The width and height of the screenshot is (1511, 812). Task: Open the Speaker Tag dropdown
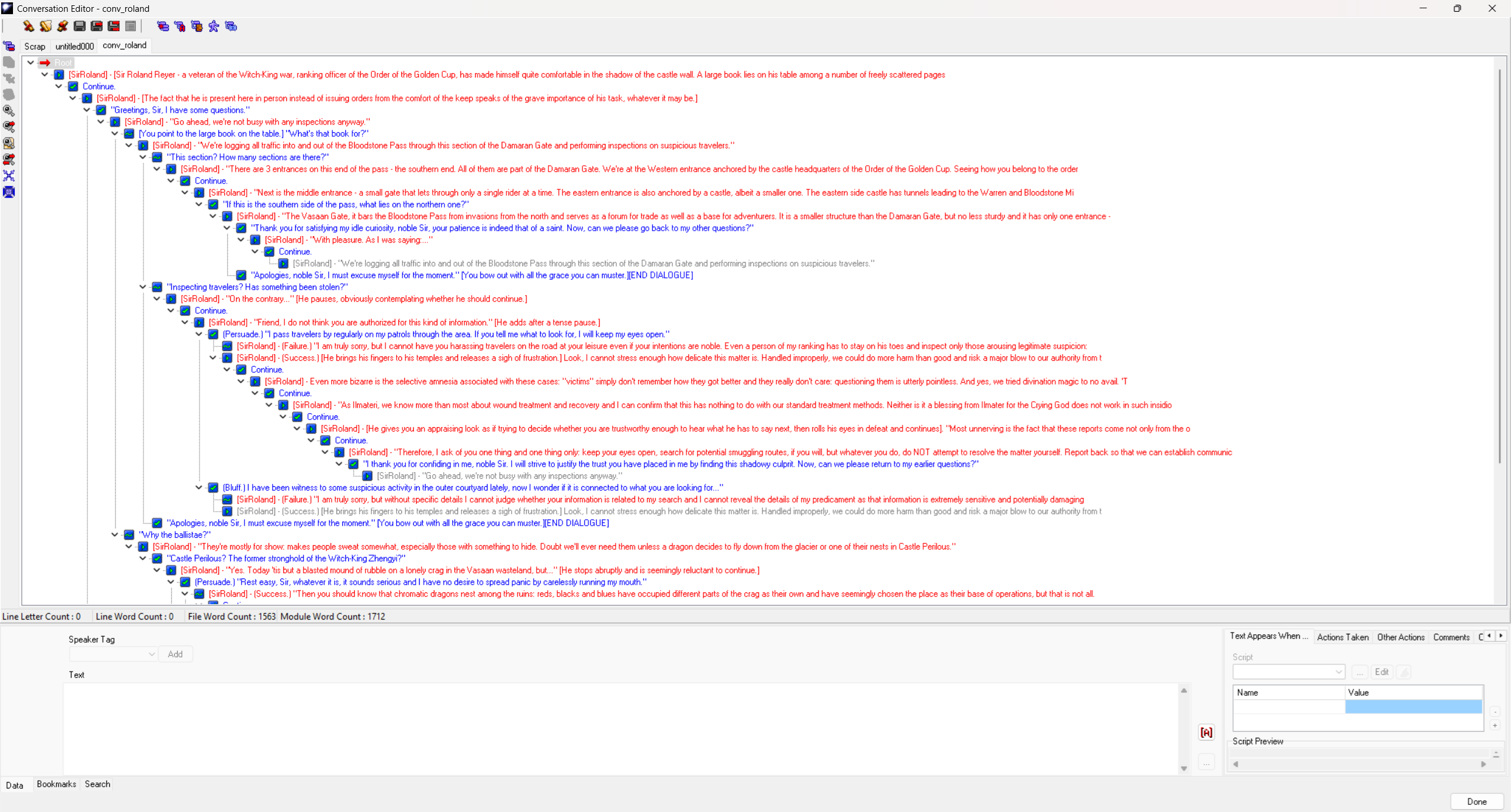(113, 654)
